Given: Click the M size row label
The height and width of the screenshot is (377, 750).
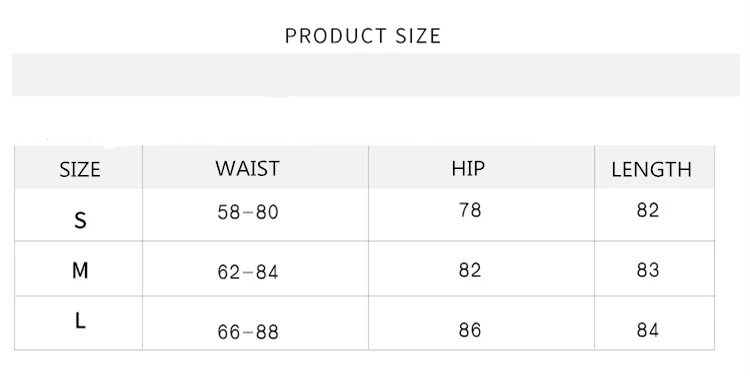Looking at the screenshot, I should pos(80,271).
